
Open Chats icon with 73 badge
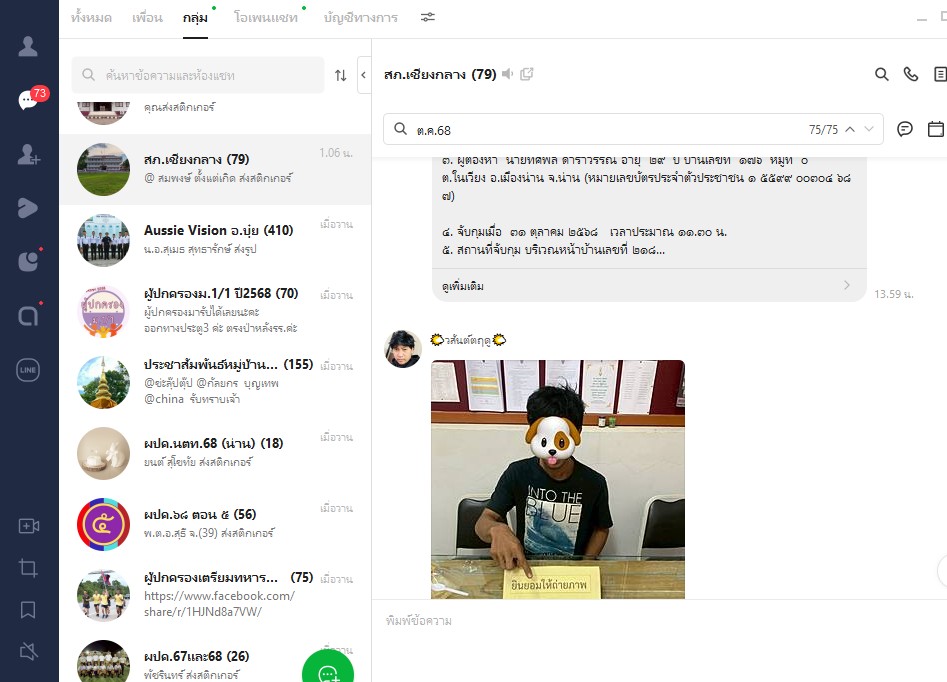[28, 100]
